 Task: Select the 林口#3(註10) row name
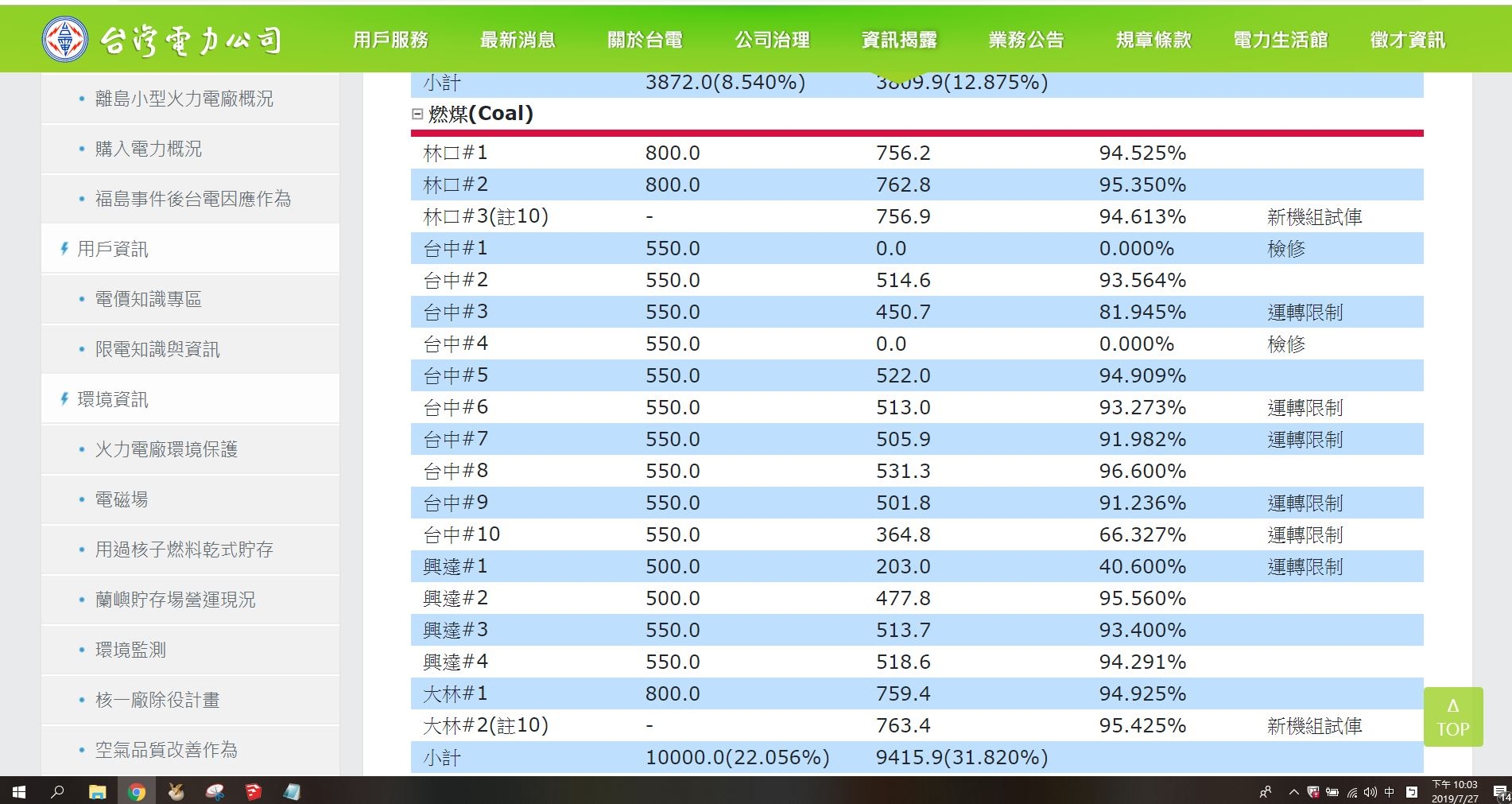486,216
